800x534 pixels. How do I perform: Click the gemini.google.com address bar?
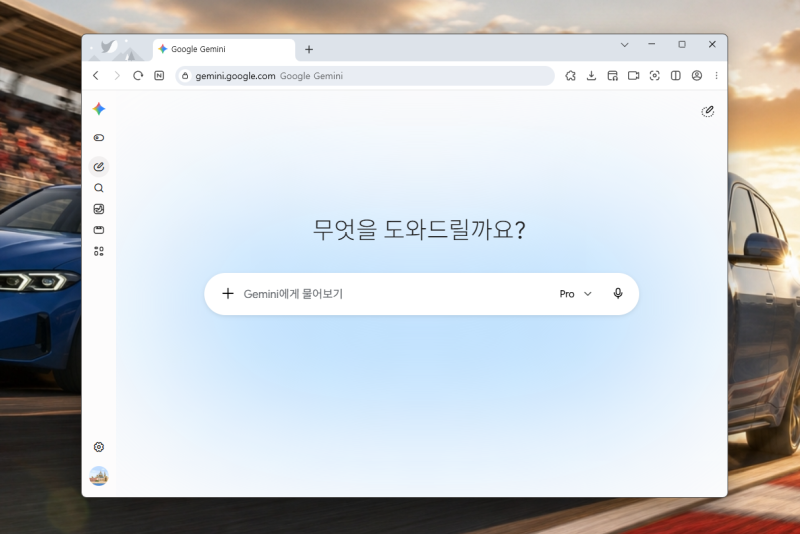[x=365, y=75]
